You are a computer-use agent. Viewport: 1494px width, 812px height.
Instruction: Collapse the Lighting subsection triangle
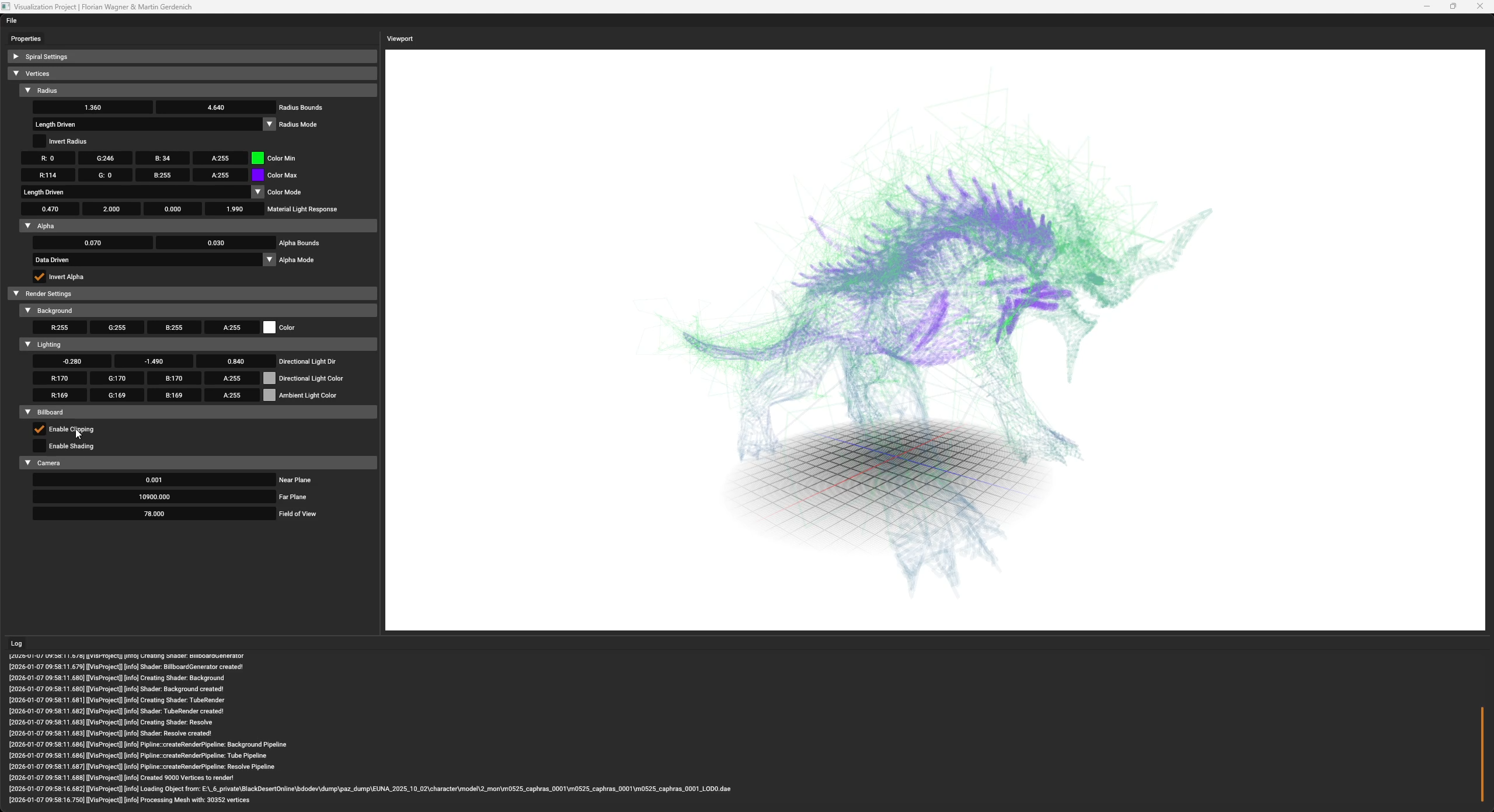point(27,344)
